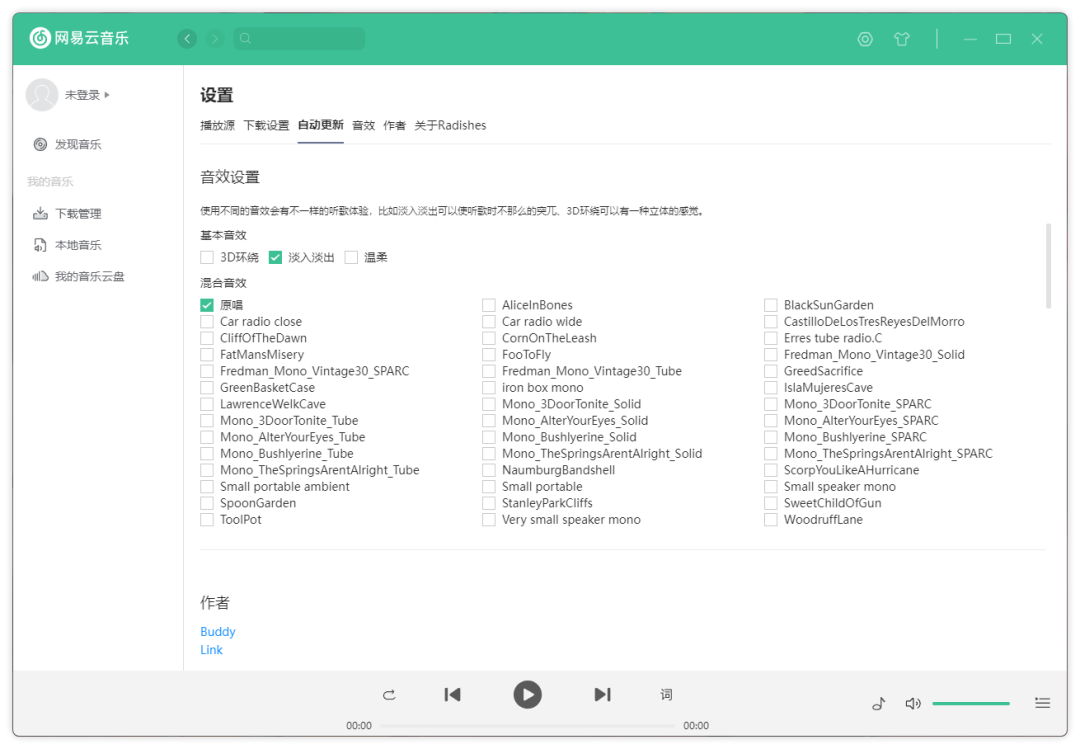Skip to the previous track

453,695
